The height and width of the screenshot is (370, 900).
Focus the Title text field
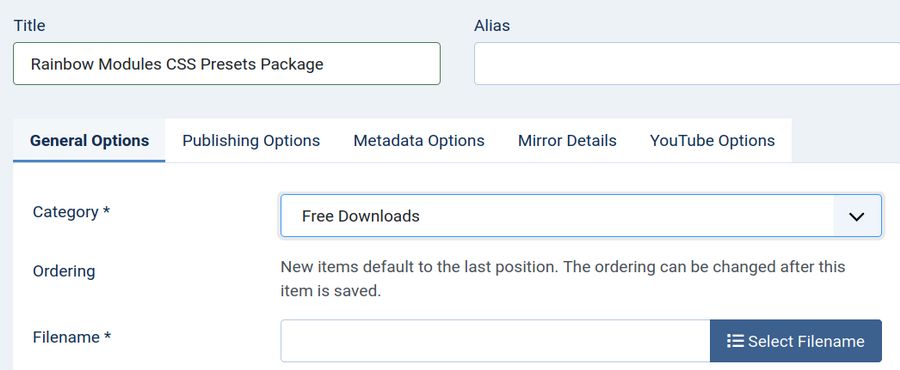(x=227, y=64)
